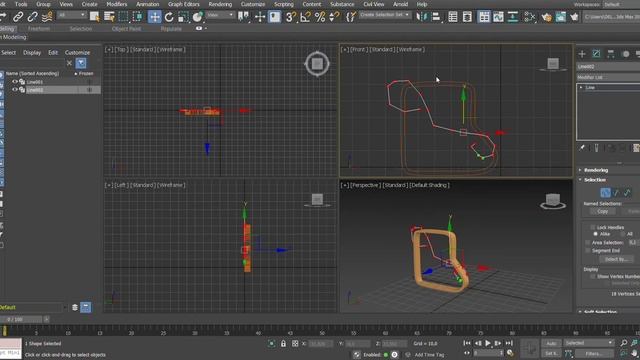Open Workspaces Default dropdown

coord(621,4)
